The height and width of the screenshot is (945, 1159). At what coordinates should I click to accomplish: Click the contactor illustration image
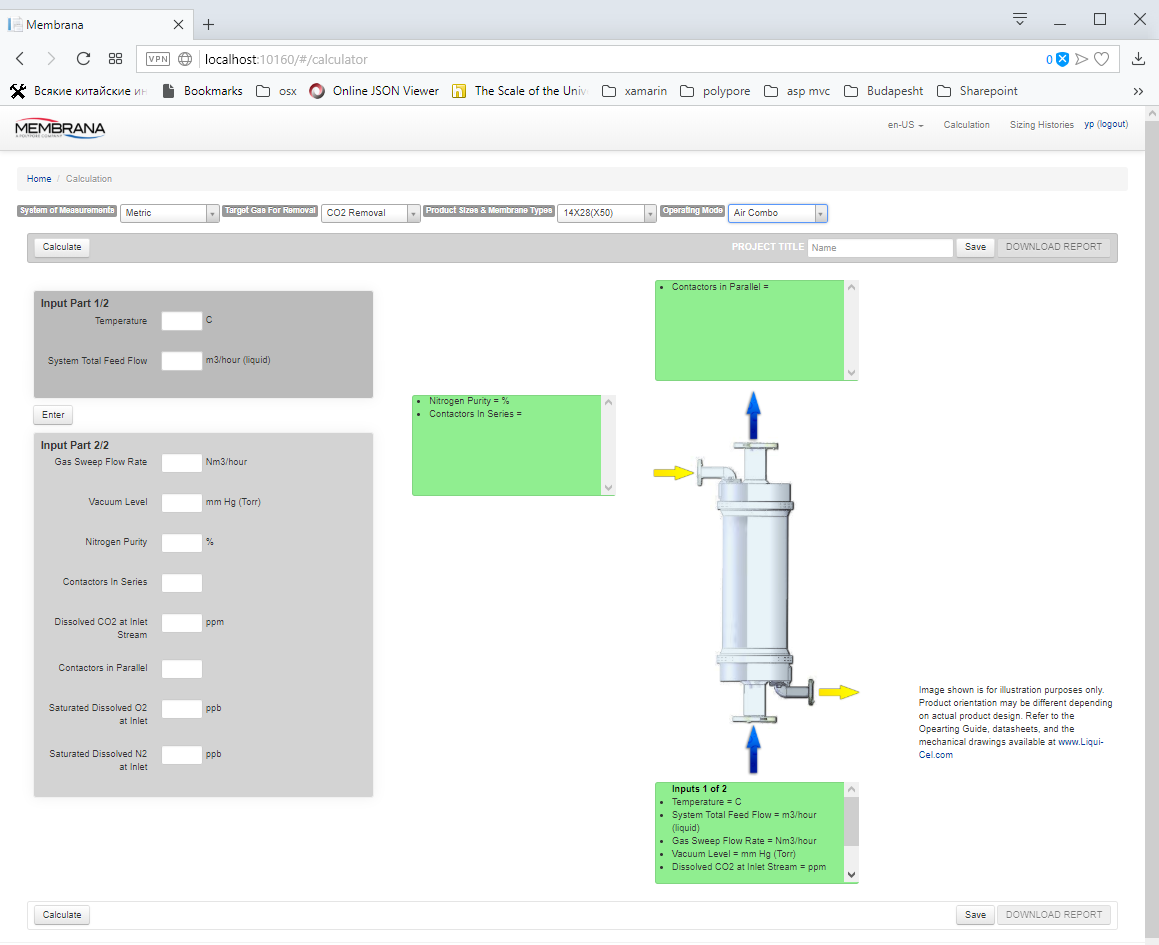pyautogui.click(x=755, y=583)
